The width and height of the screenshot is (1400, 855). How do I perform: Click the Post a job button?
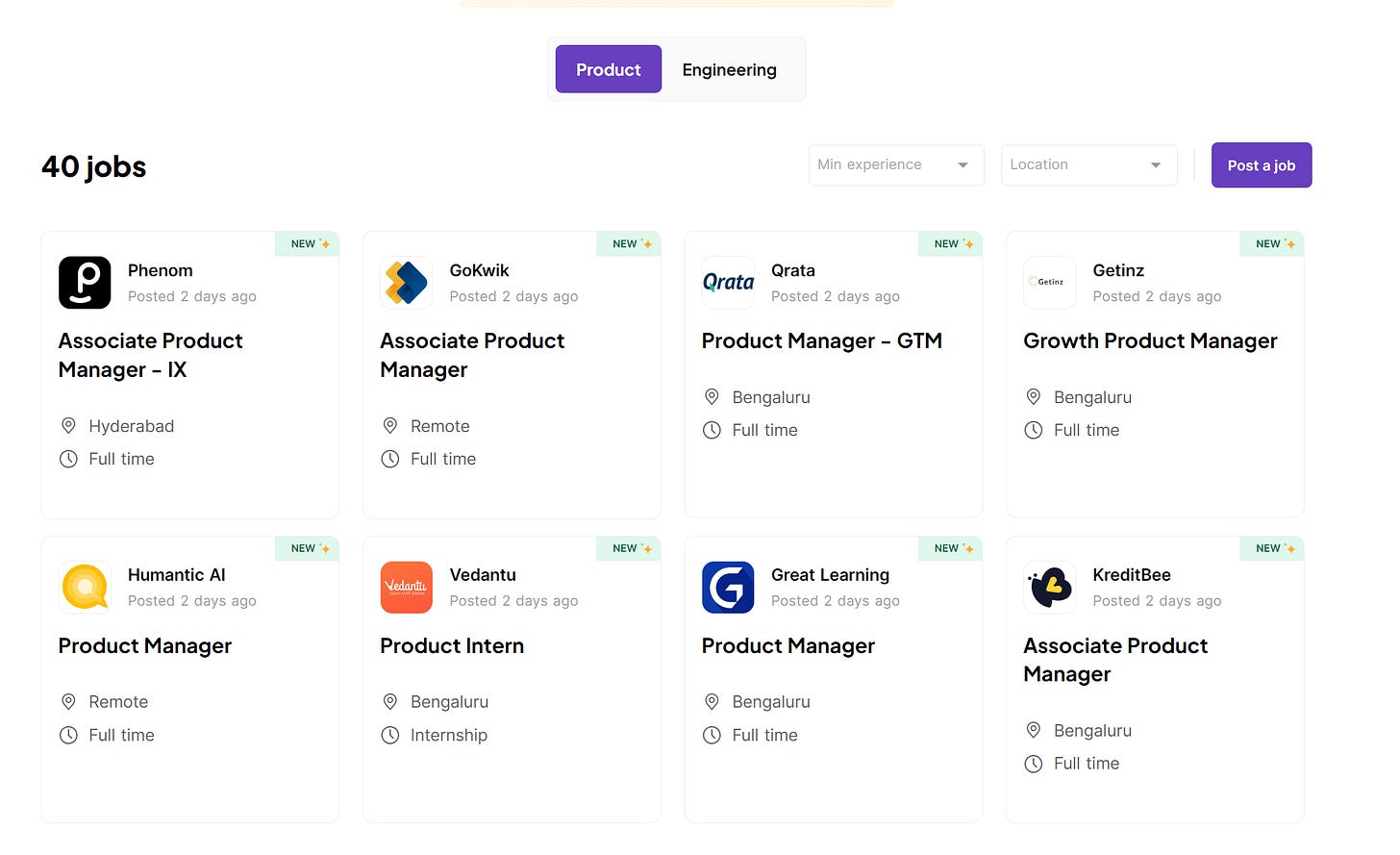(x=1262, y=165)
